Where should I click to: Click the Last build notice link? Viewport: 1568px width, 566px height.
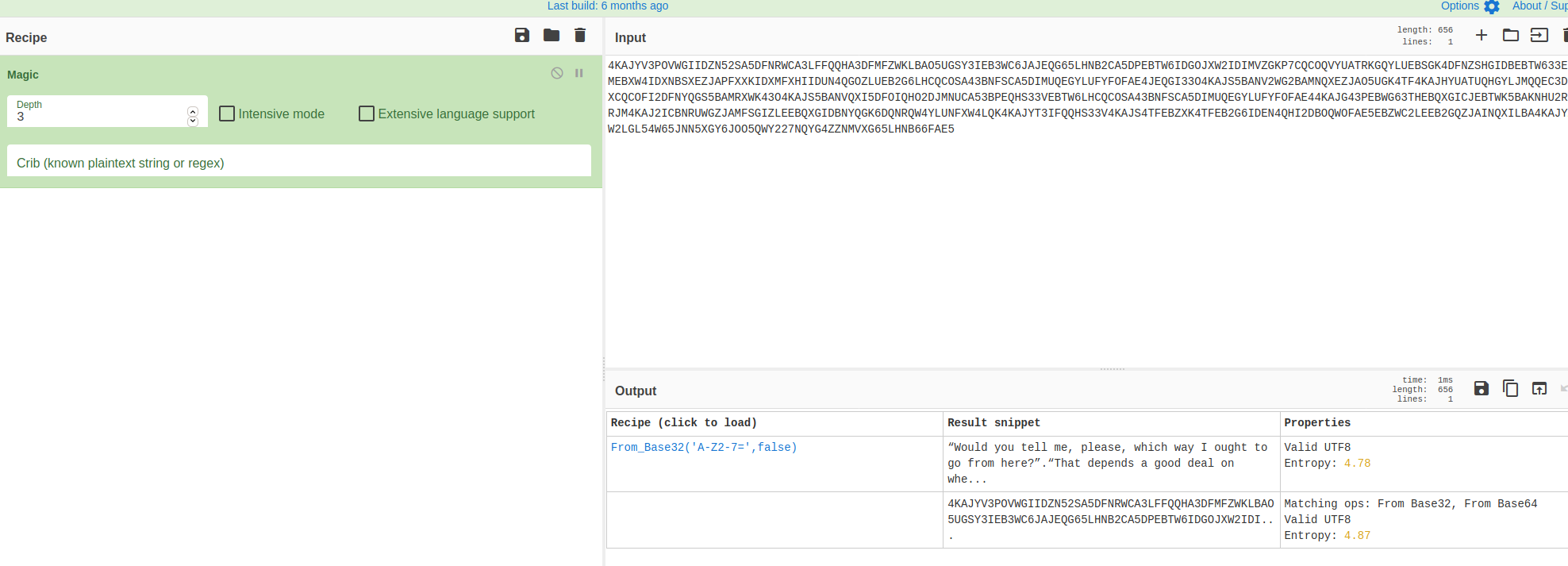click(607, 6)
